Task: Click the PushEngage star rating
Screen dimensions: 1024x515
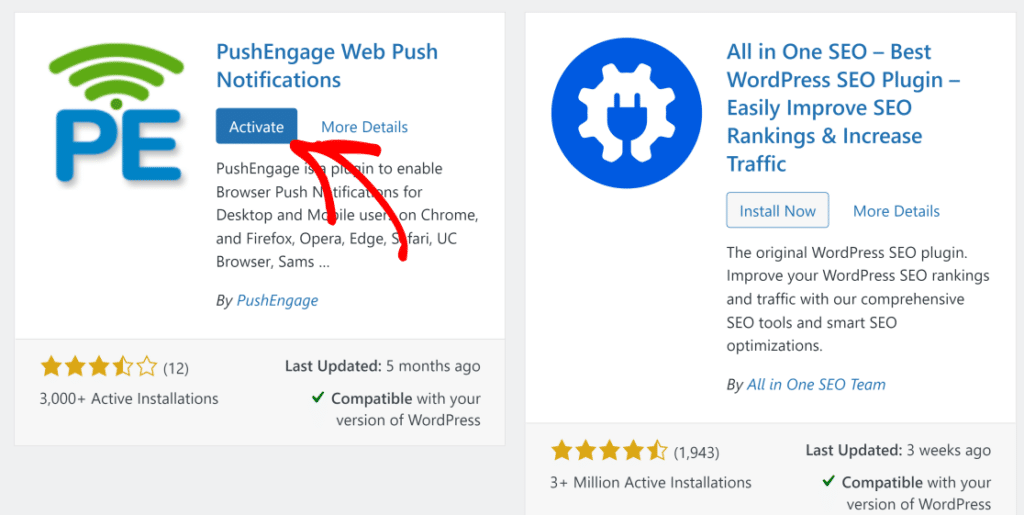Action: [x=98, y=367]
